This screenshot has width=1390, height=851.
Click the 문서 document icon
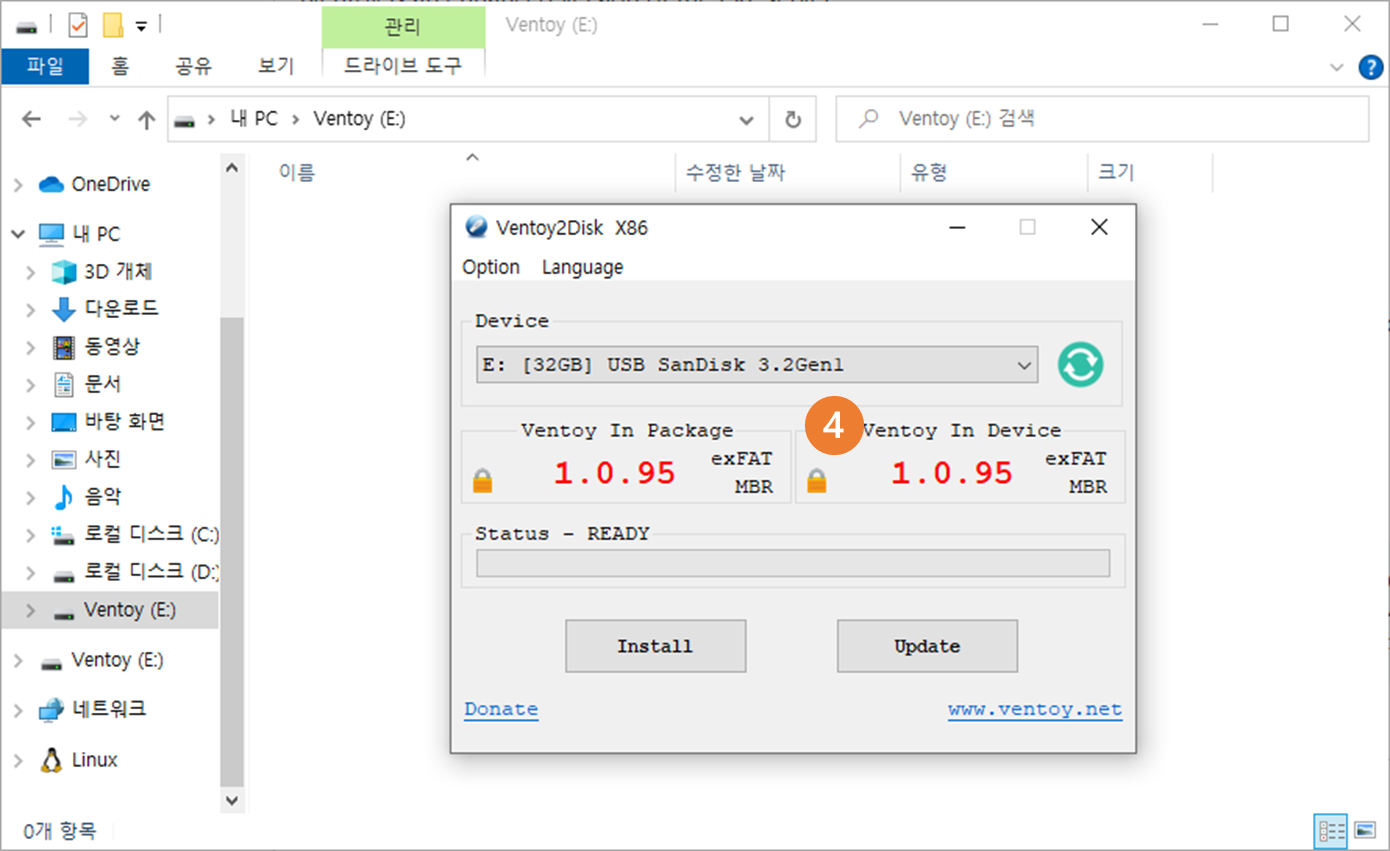[x=64, y=384]
